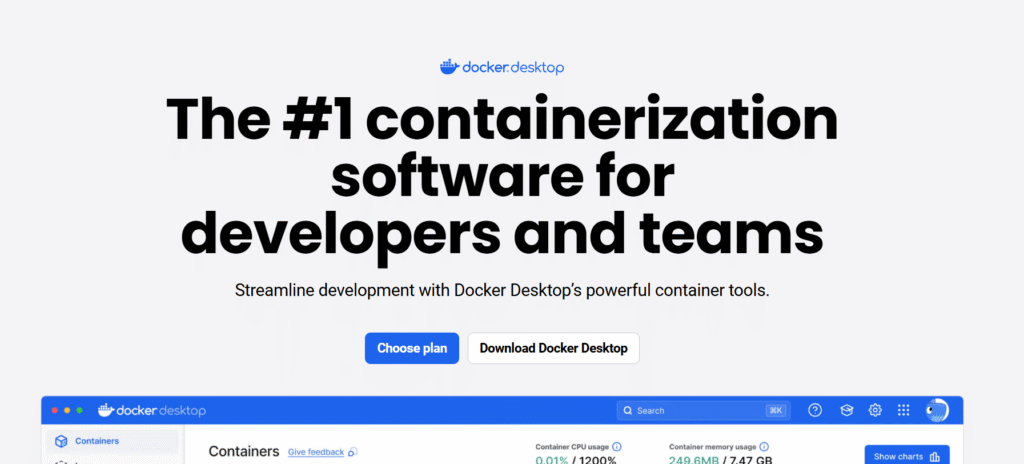This screenshot has height=464, width=1024.
Task: Focus the Search field in the app header
Action: (690, 410)
